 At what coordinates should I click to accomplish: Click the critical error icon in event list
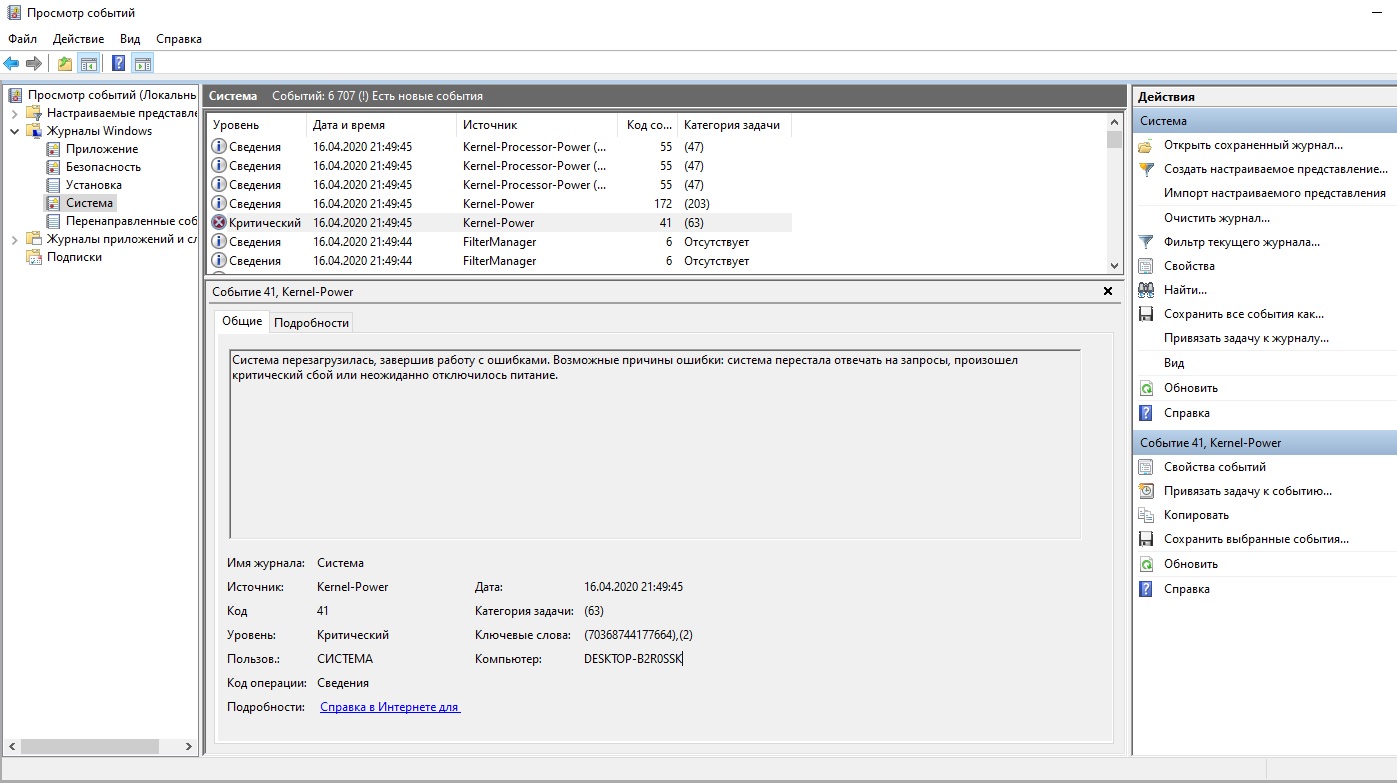(219, 223)
